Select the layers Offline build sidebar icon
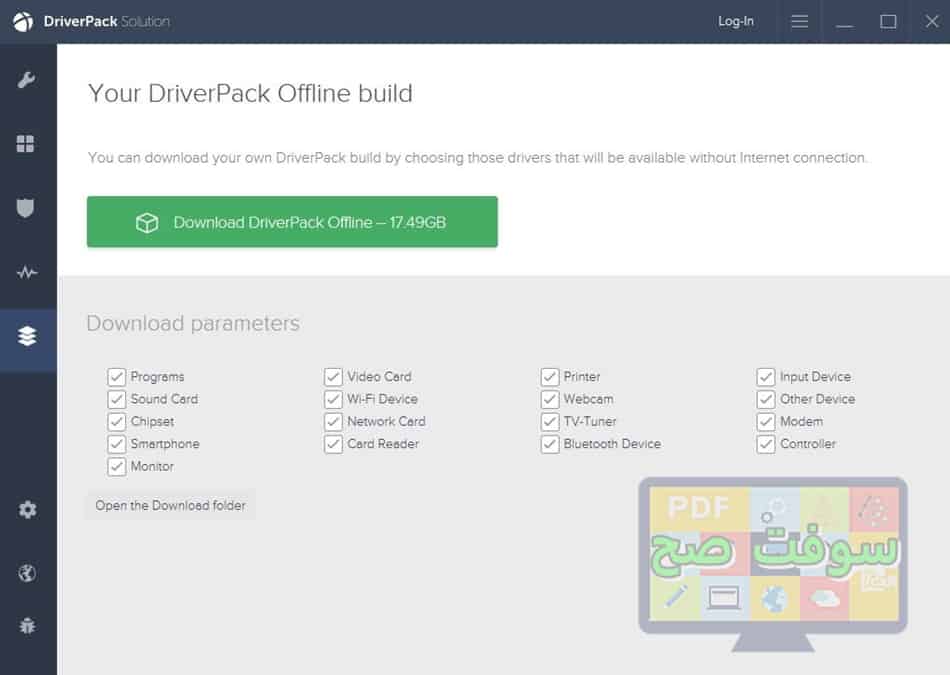Viewport: 950px width, 675px height. [x=28, y=337]
